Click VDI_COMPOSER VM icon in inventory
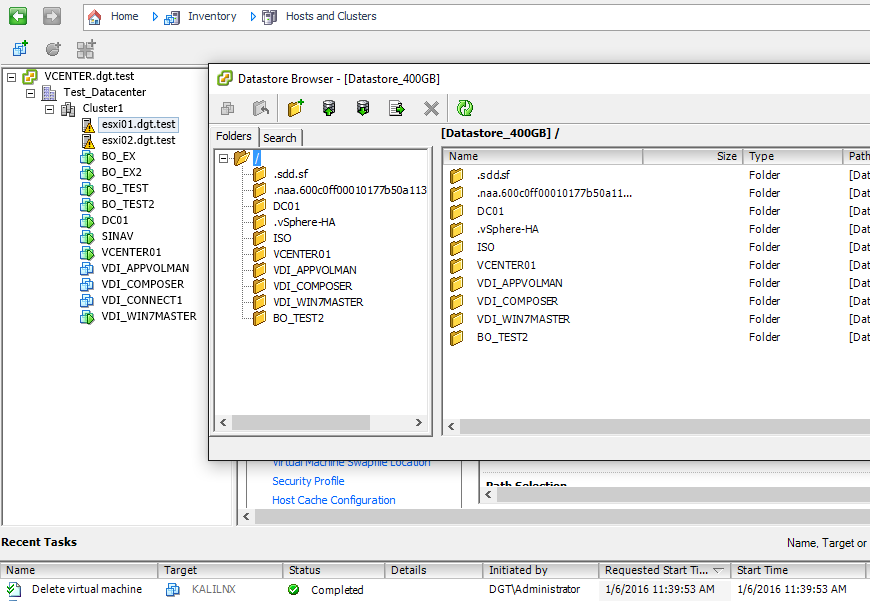 click(x=87, y=285)
